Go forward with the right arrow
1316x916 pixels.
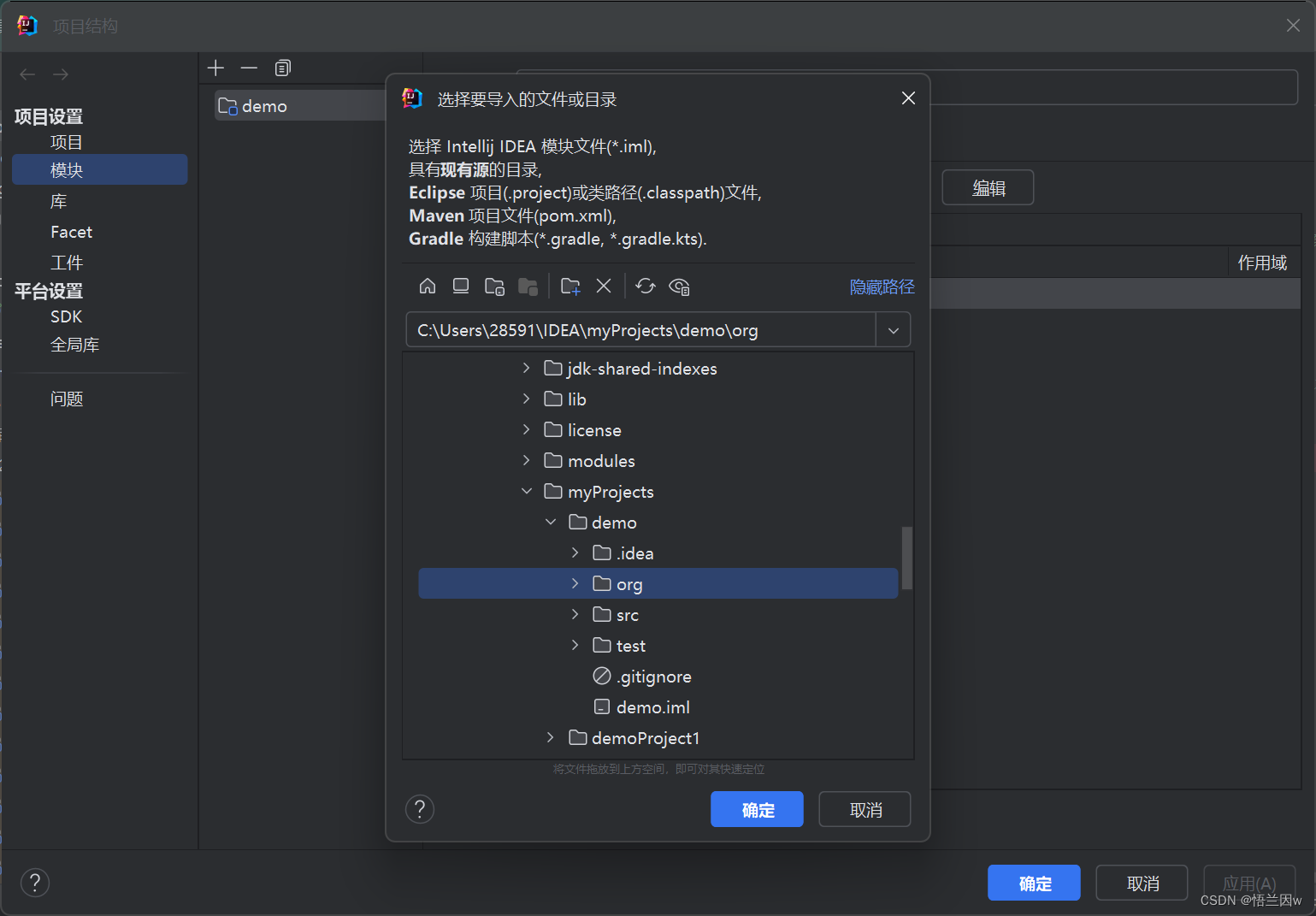point(61,74)
